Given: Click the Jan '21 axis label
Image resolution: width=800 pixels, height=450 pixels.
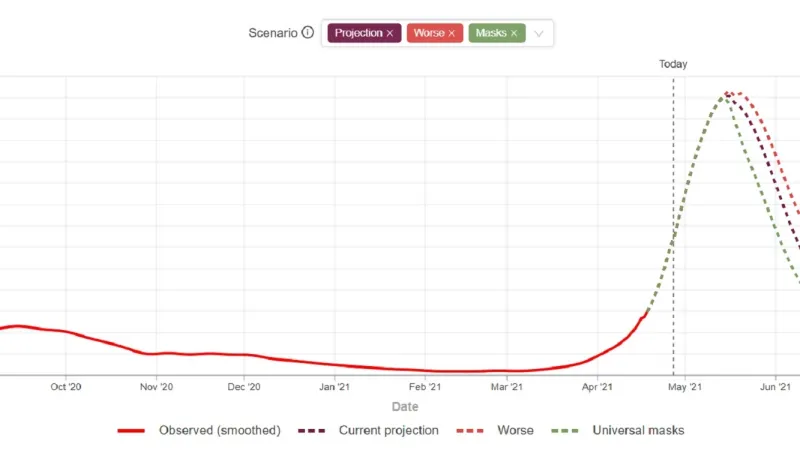Looking at the screenshot, I should click(334, 386).
